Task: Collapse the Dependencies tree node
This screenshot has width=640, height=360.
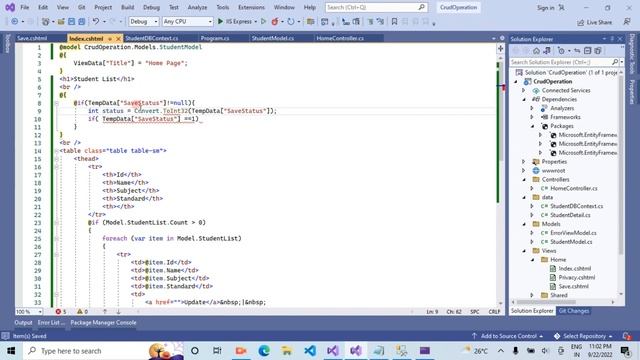Action: tap(524, 99)
